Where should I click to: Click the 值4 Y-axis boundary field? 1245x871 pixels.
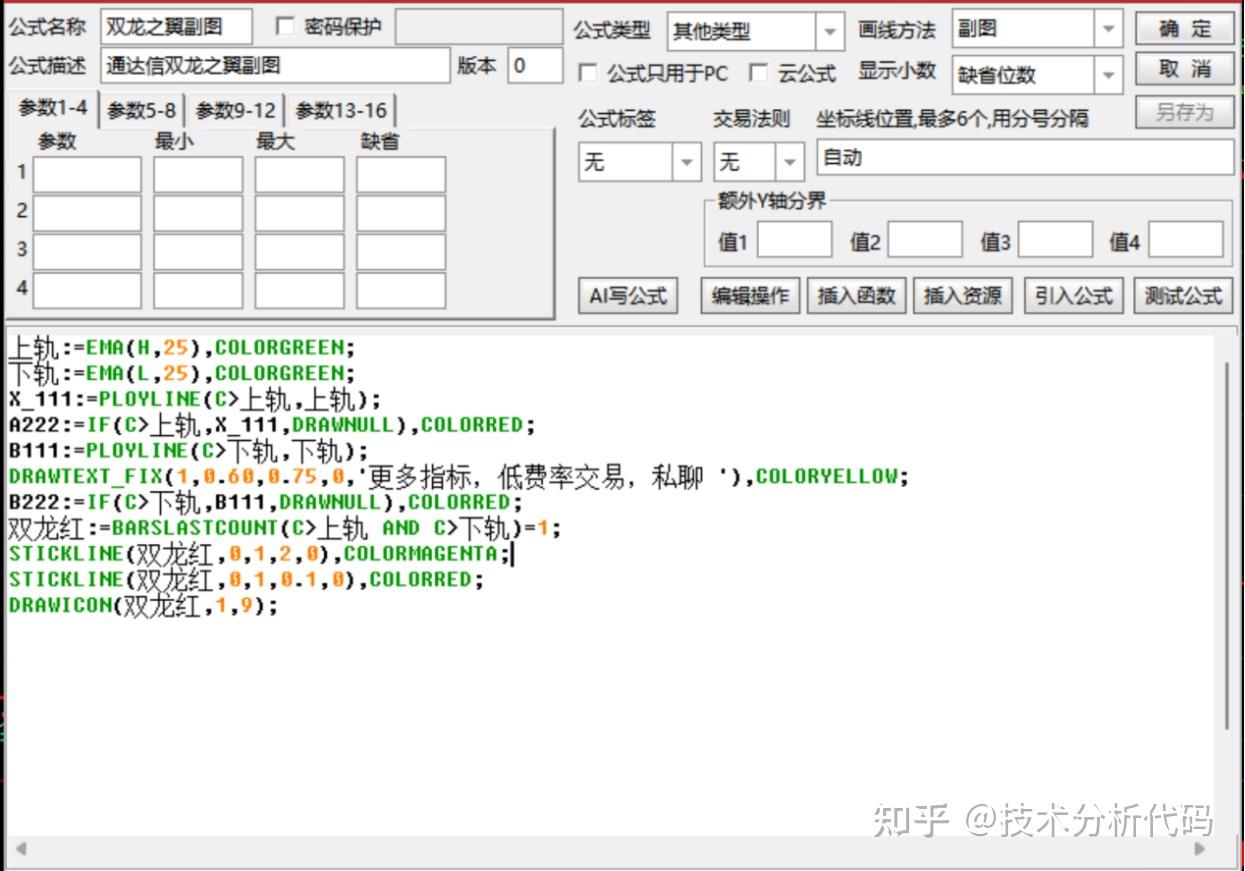tap(1186, 241)
